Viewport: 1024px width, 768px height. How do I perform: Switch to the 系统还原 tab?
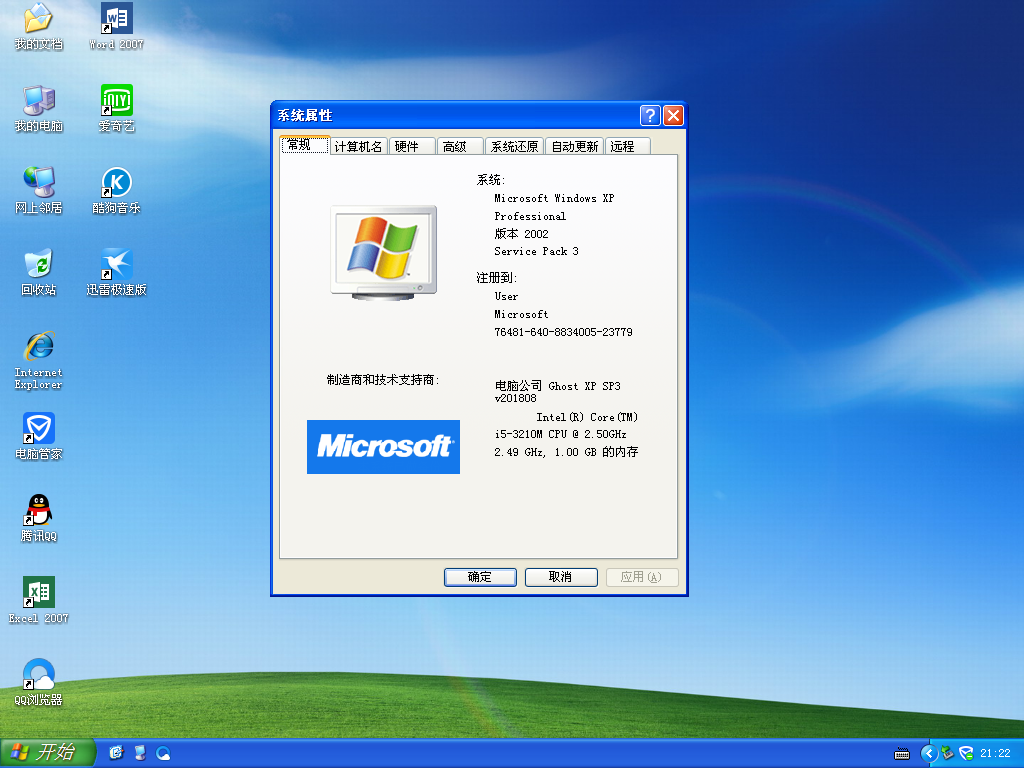[x=514, y=146]
